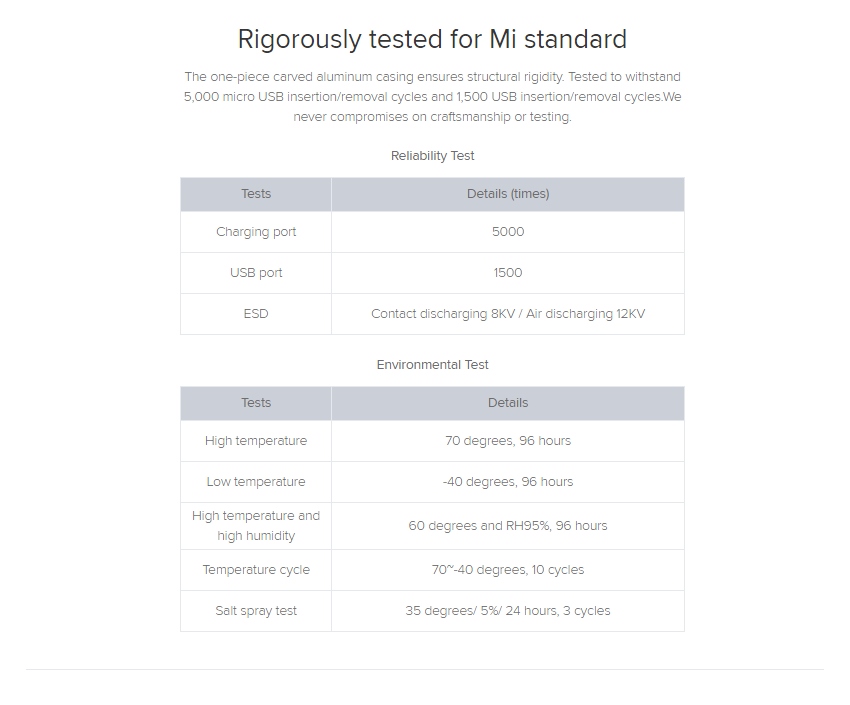Click the 'Reliability Test' table title
This screenshot has width=850, height=705.
click(432, 156)
